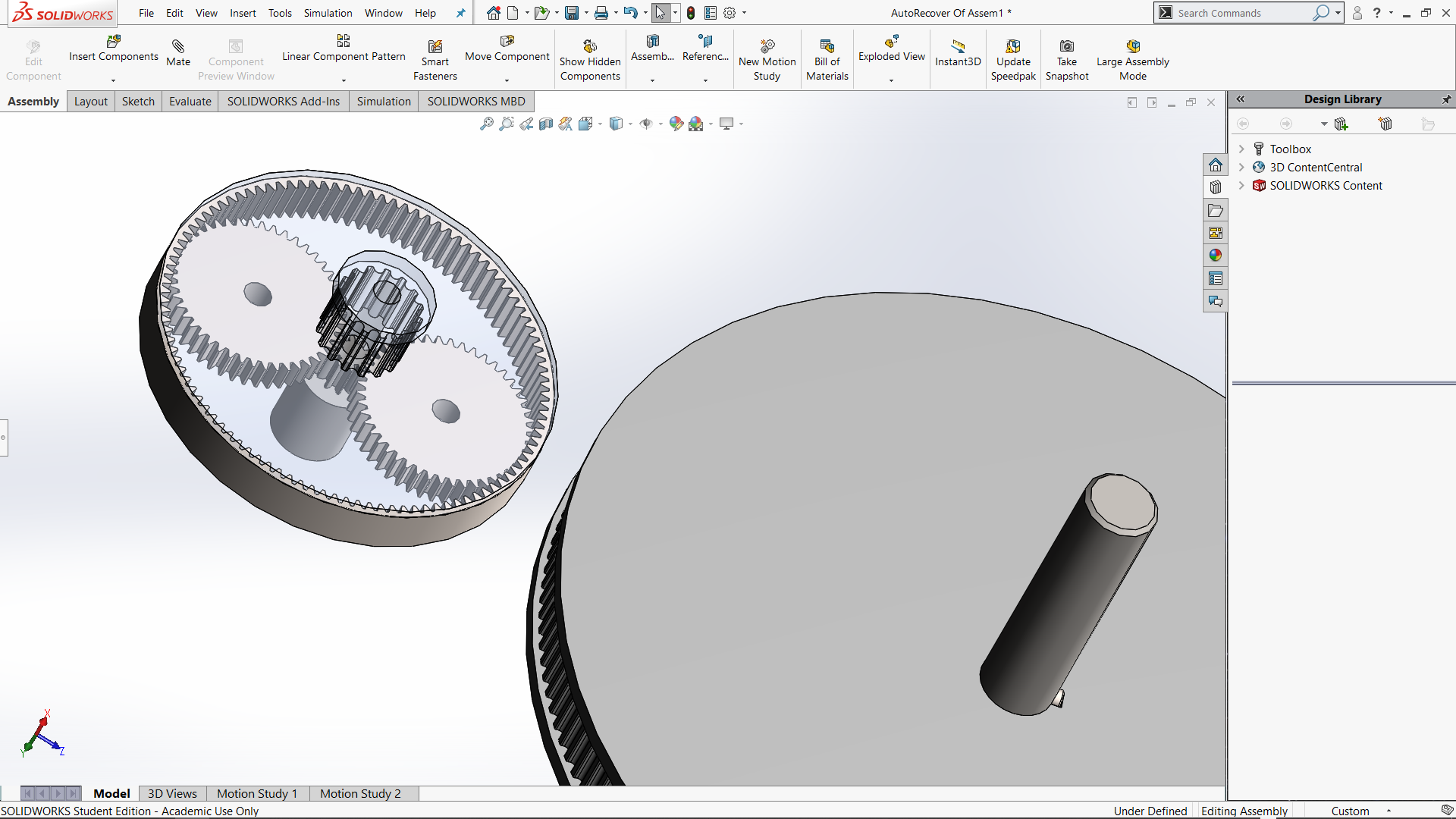
Task: Pin the Design Library panel
Action: (1446, 99)
